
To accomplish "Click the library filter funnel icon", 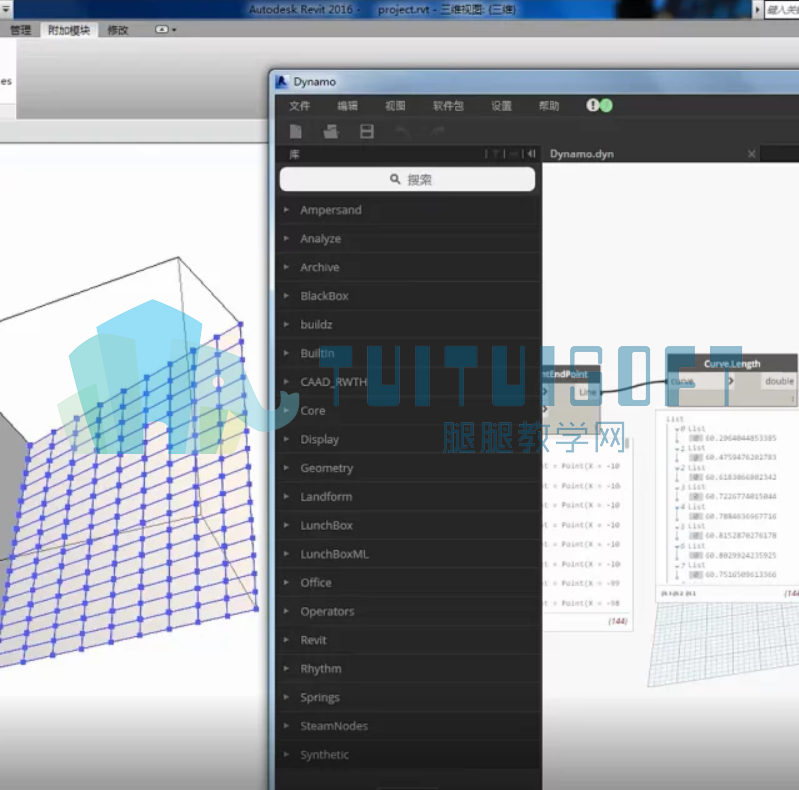I will 495,154.
